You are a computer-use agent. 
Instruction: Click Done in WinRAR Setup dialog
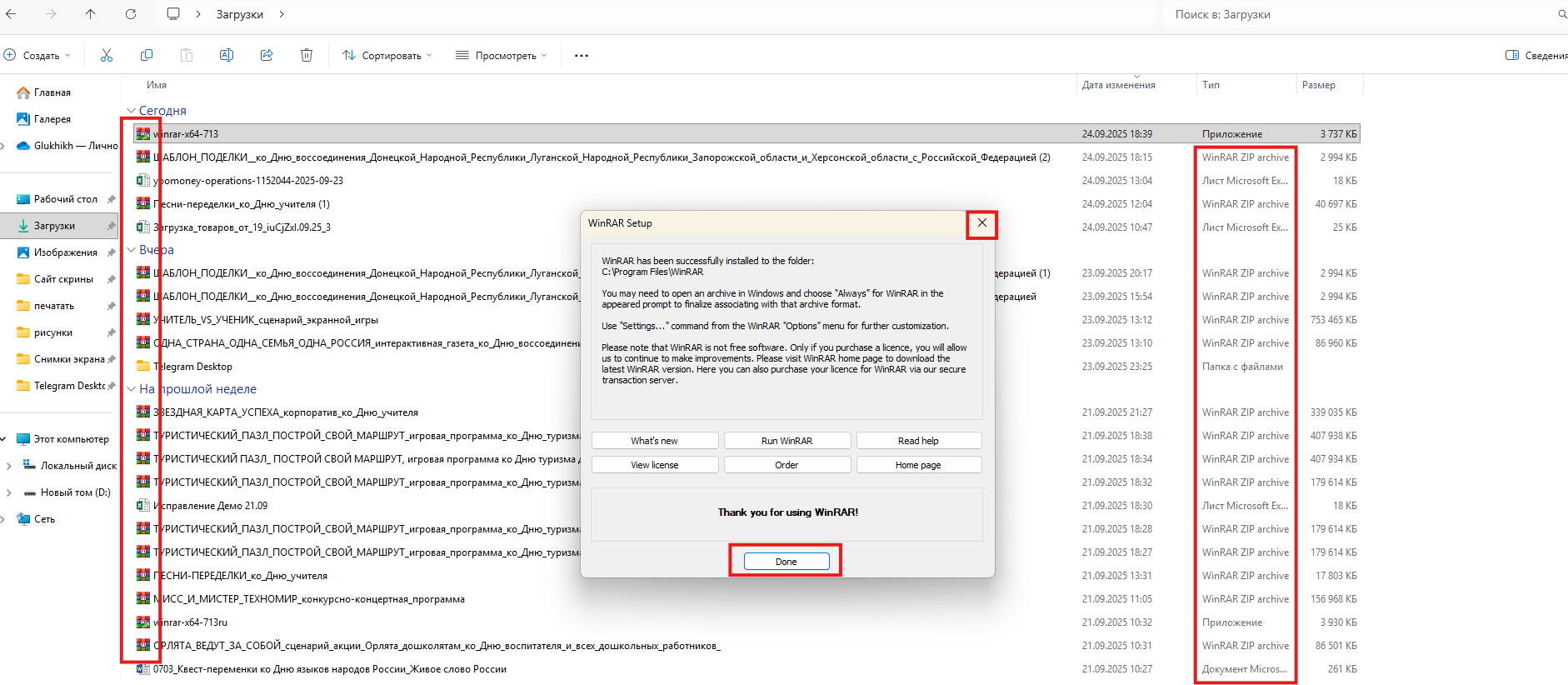[x=786, y=562]
